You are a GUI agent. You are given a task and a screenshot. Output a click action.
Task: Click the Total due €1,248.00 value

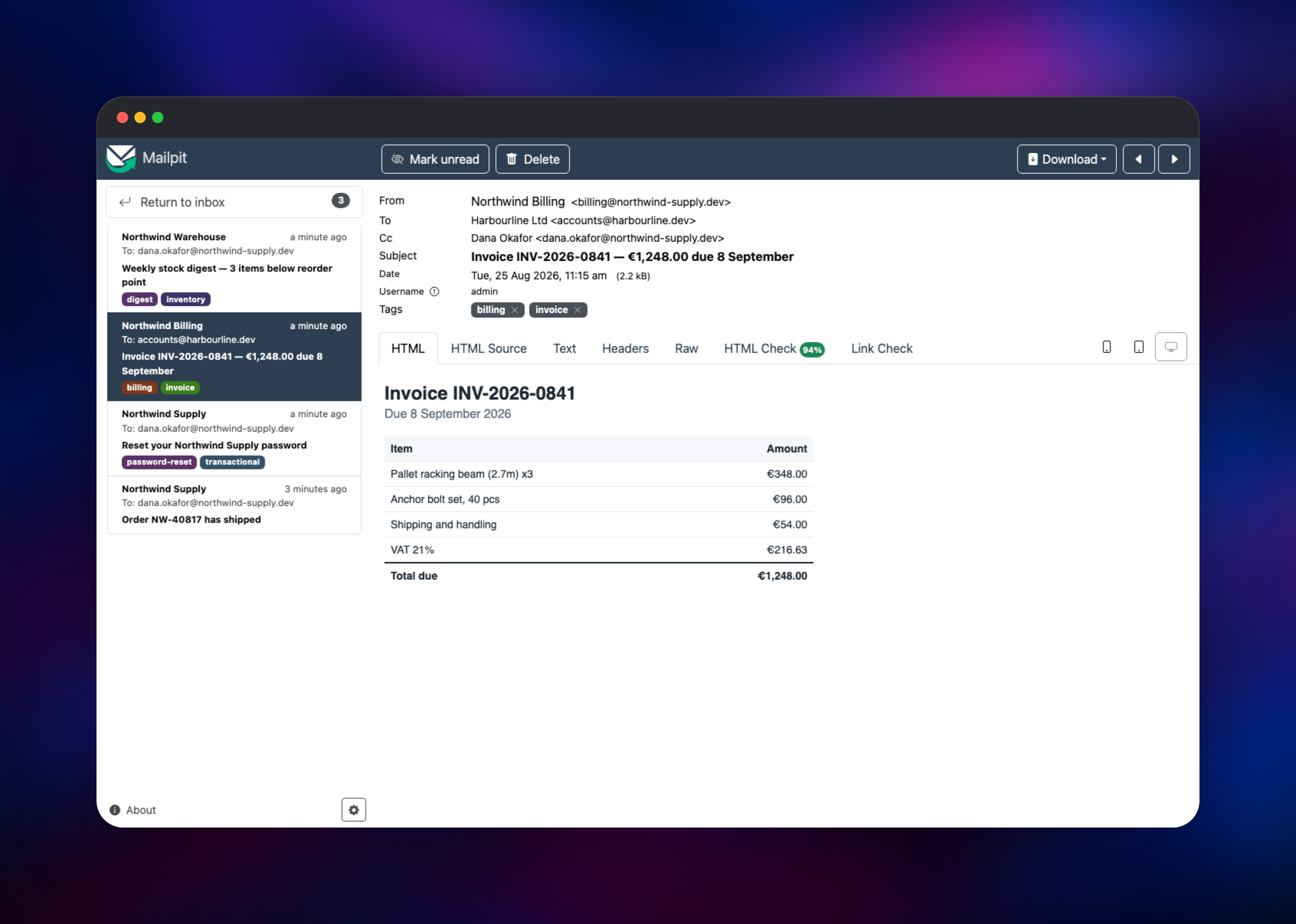point(782,576)
